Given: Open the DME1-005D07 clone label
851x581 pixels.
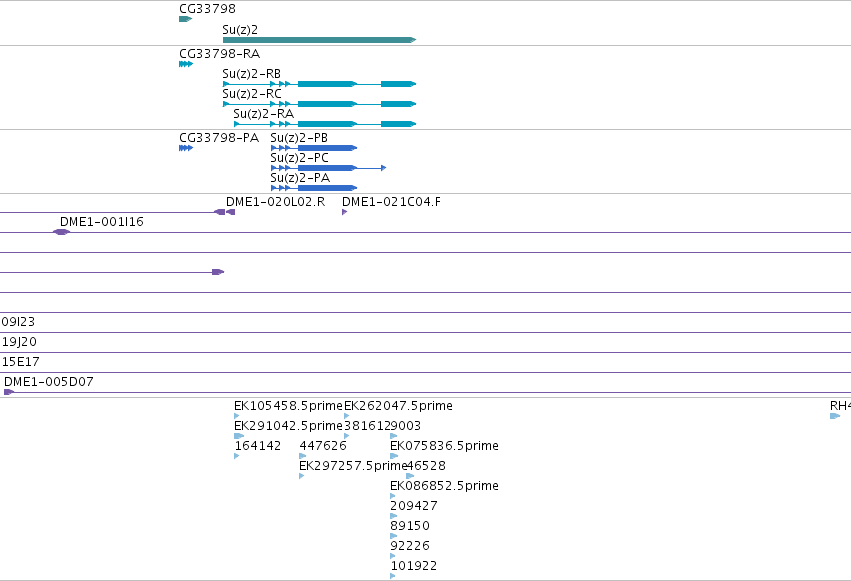Looking at the screenshot, I should (48, 382).
